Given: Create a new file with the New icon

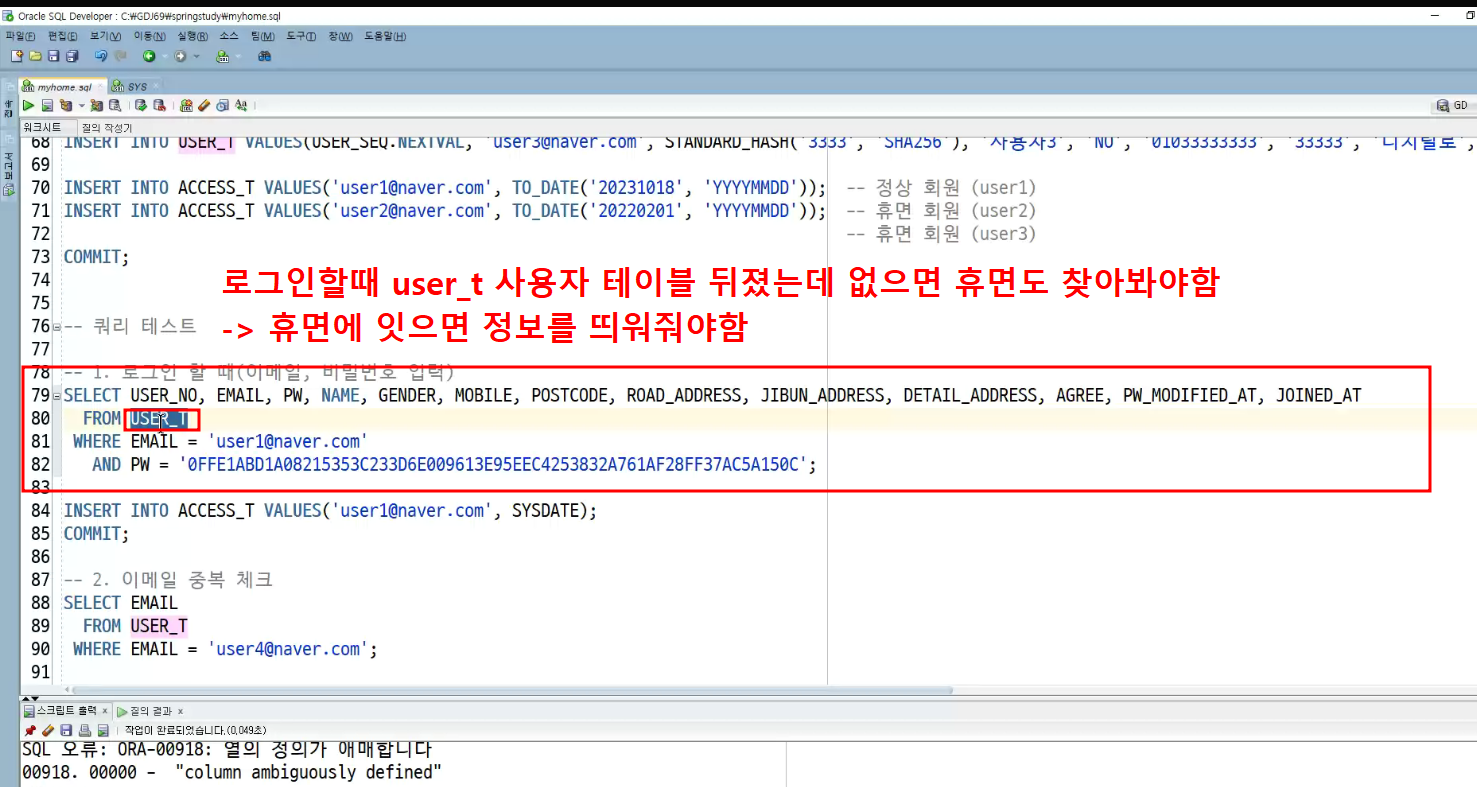Looking at the screenshot, I should (x=17, y=56).
